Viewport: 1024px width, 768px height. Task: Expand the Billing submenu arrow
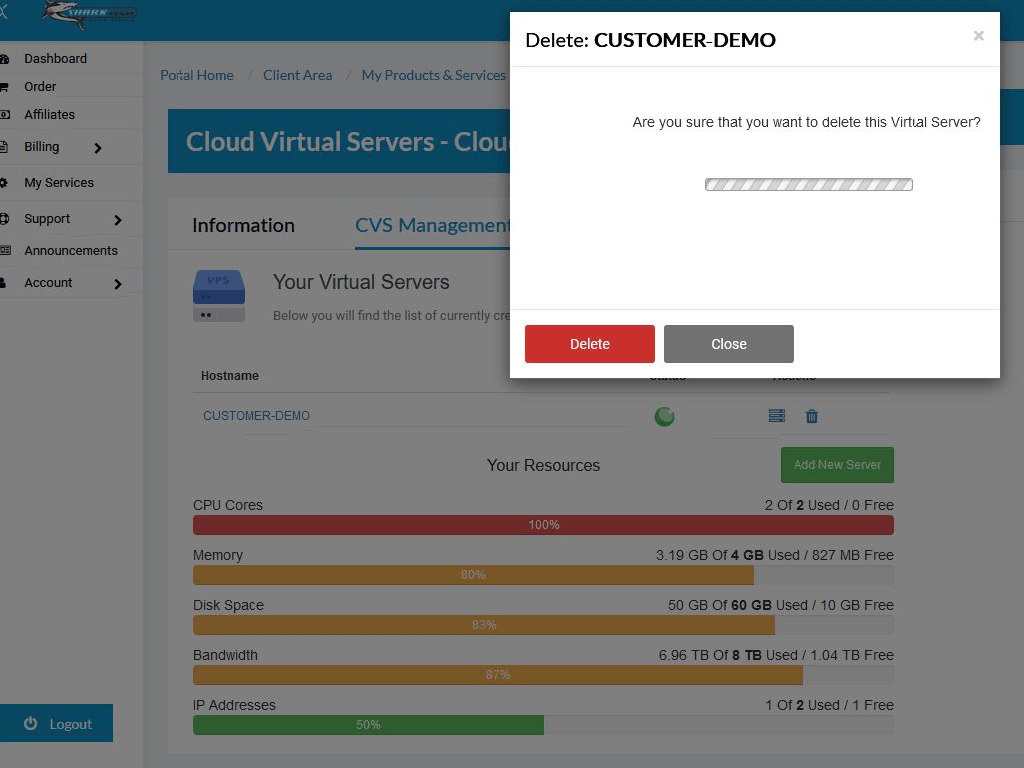[x=98, y=148]
